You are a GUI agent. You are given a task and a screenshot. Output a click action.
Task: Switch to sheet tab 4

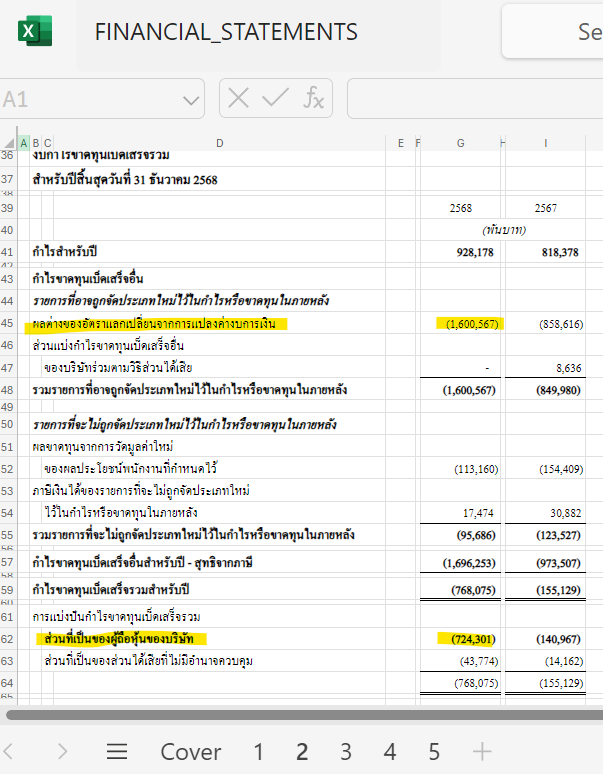pos(390,752)
